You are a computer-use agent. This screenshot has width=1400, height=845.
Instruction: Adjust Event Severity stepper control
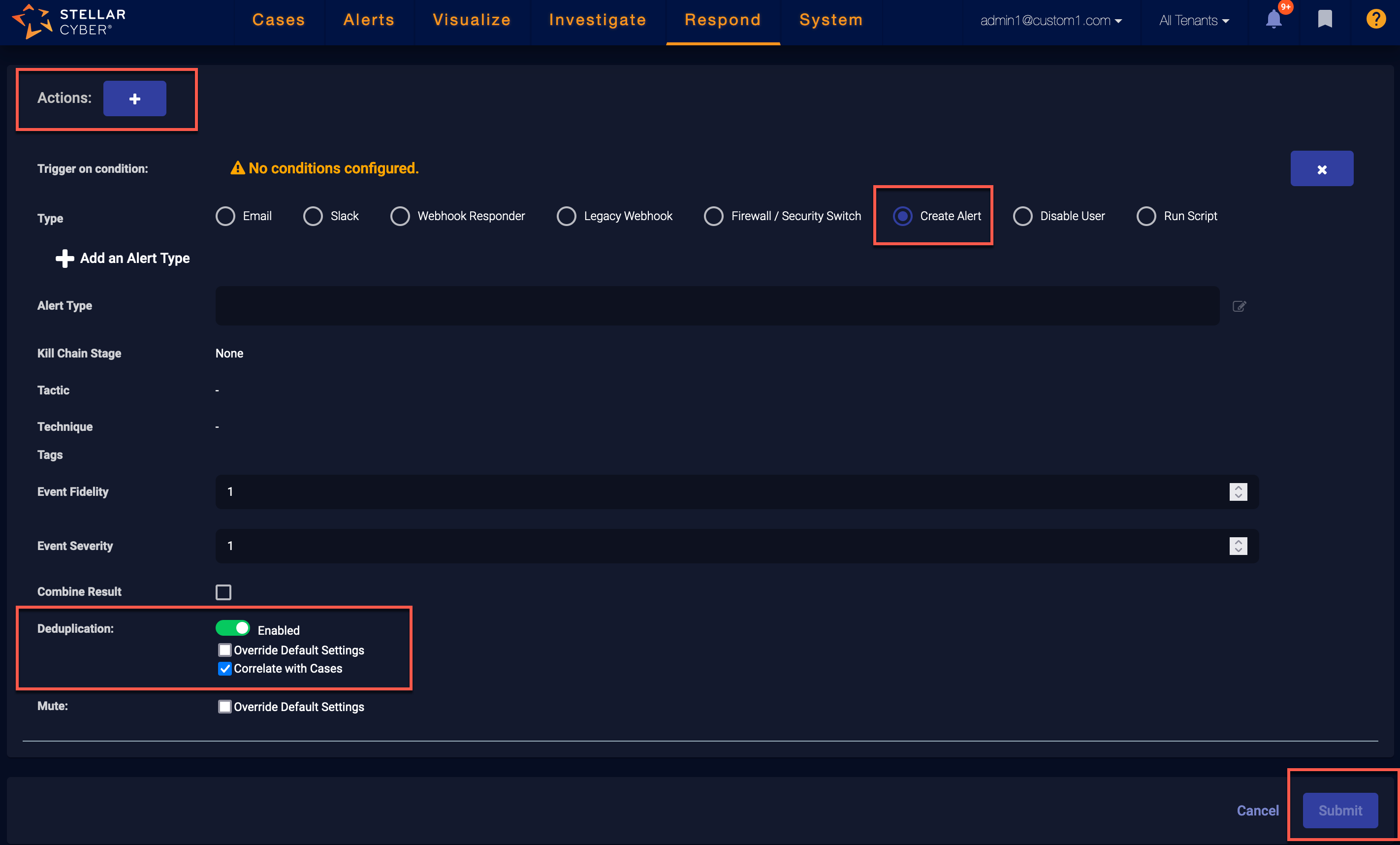point(1238,546)
